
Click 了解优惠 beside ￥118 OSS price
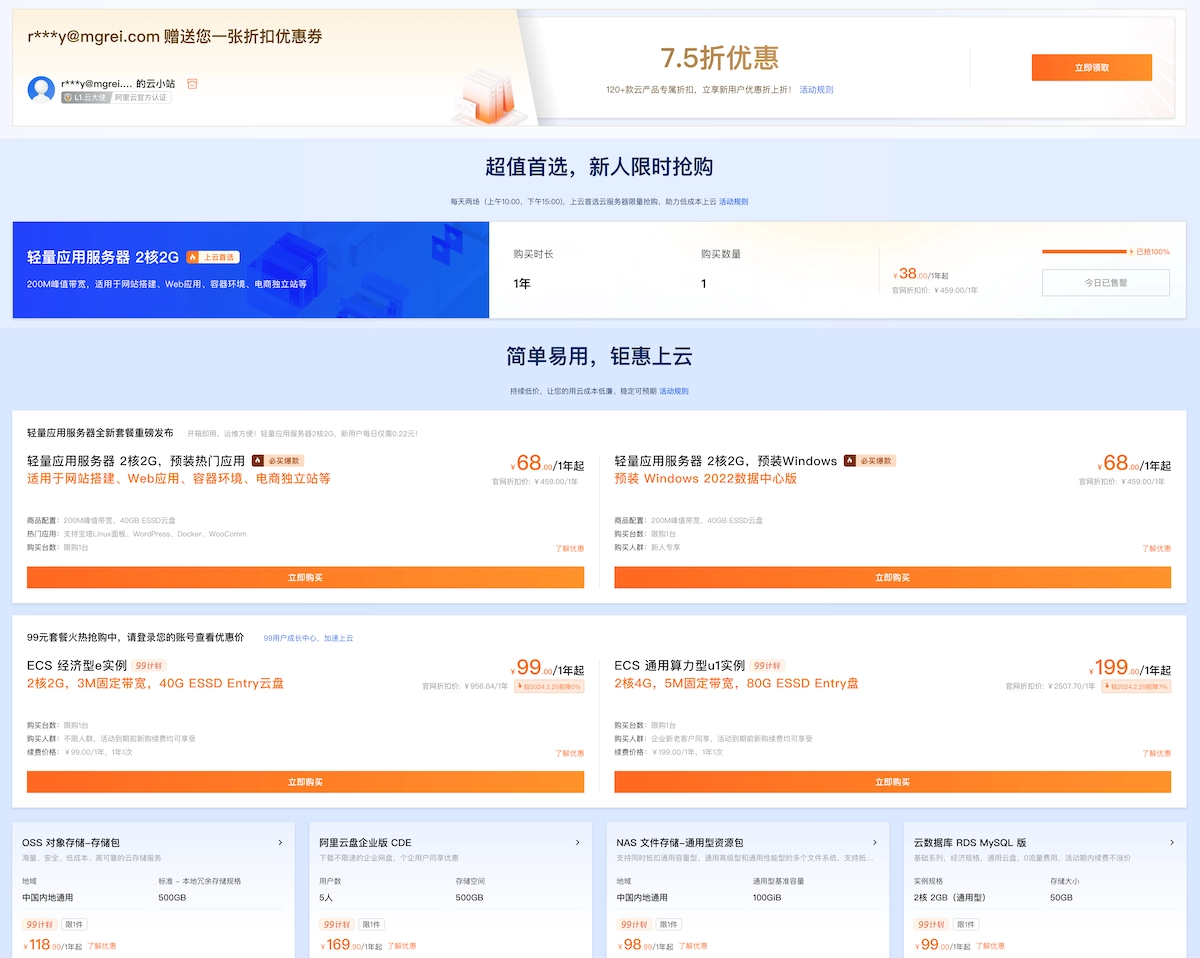[102, 946]
